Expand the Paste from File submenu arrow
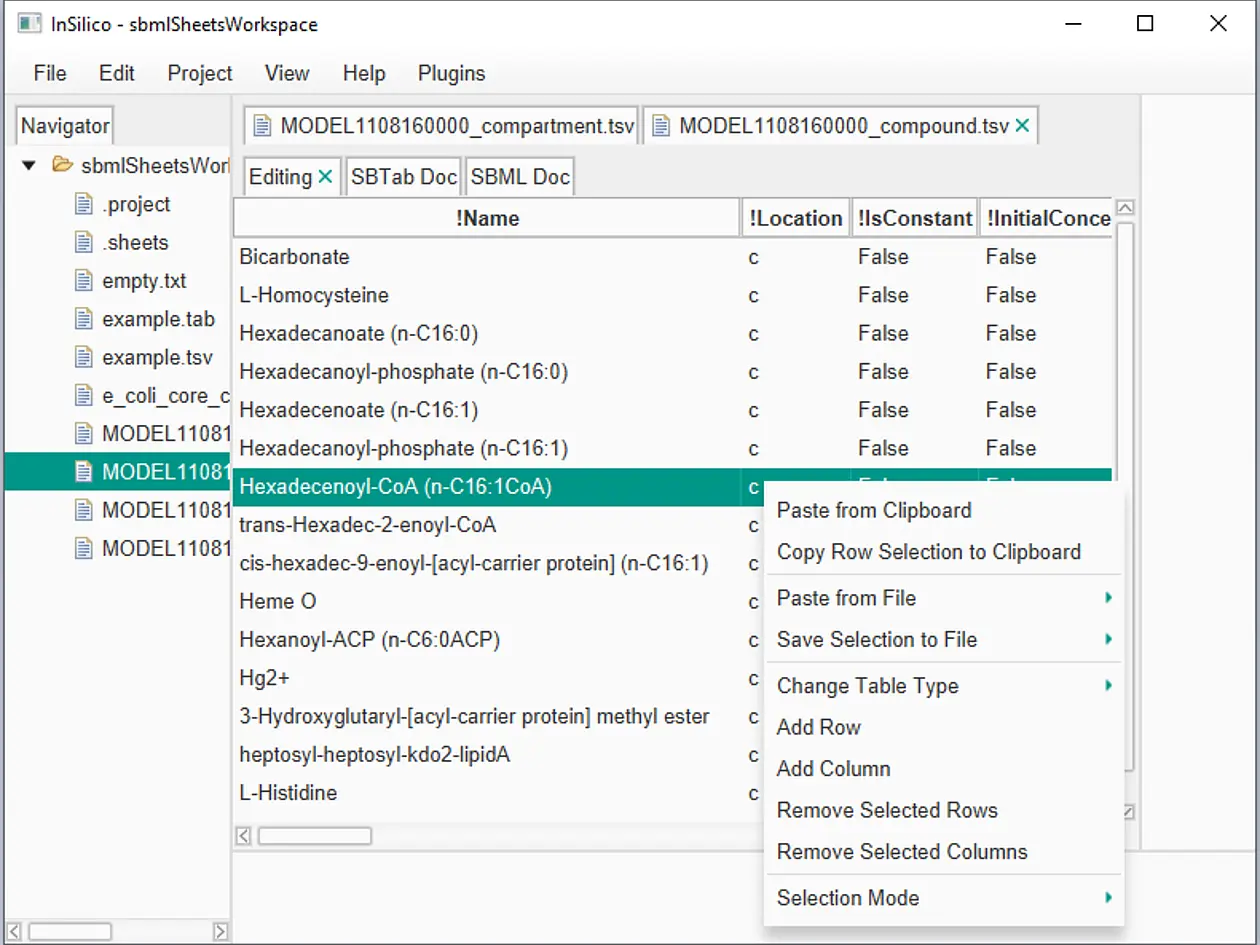Screen dimensions: 1260x945 coord(1108,598)
